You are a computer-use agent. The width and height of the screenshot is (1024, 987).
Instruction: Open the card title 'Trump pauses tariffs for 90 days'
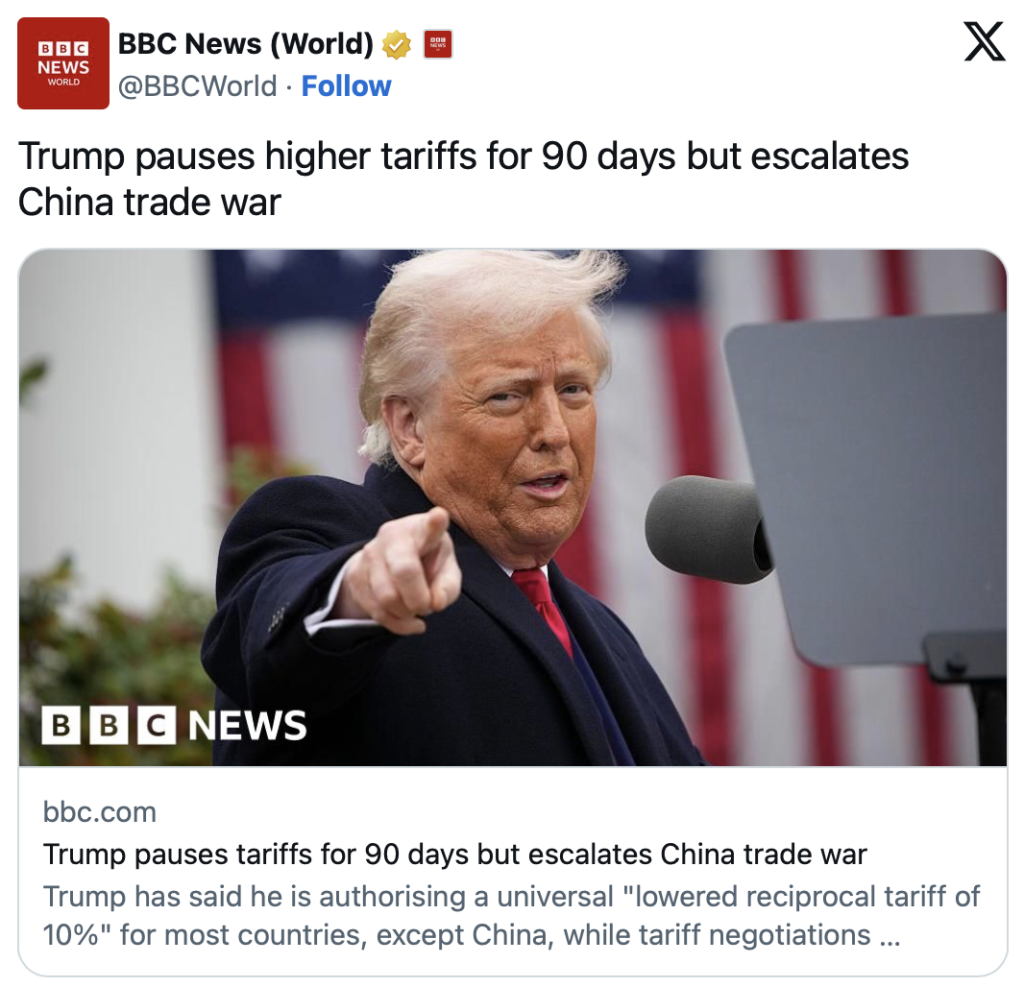pyautogui.click(x=455, y=854)
